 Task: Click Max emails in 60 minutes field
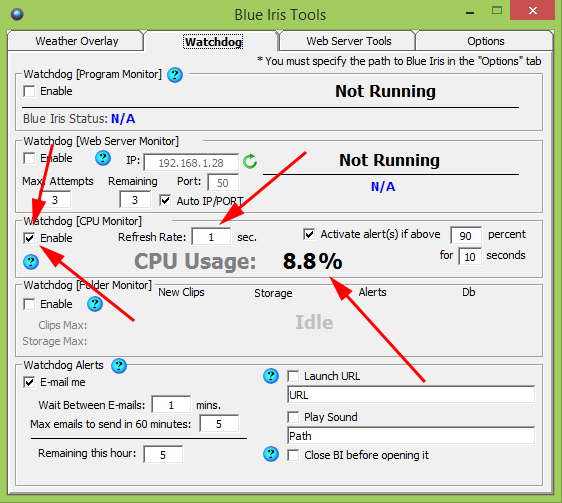(x=219, y=424)
